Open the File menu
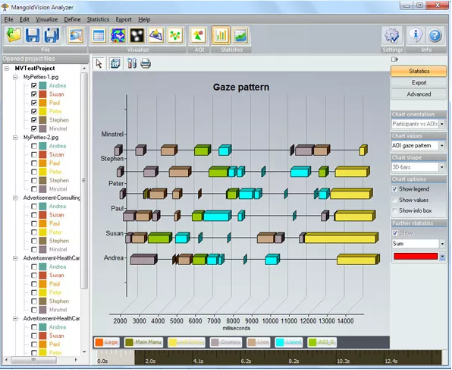This screenshot has width=452, height=370. pos(9,19)
